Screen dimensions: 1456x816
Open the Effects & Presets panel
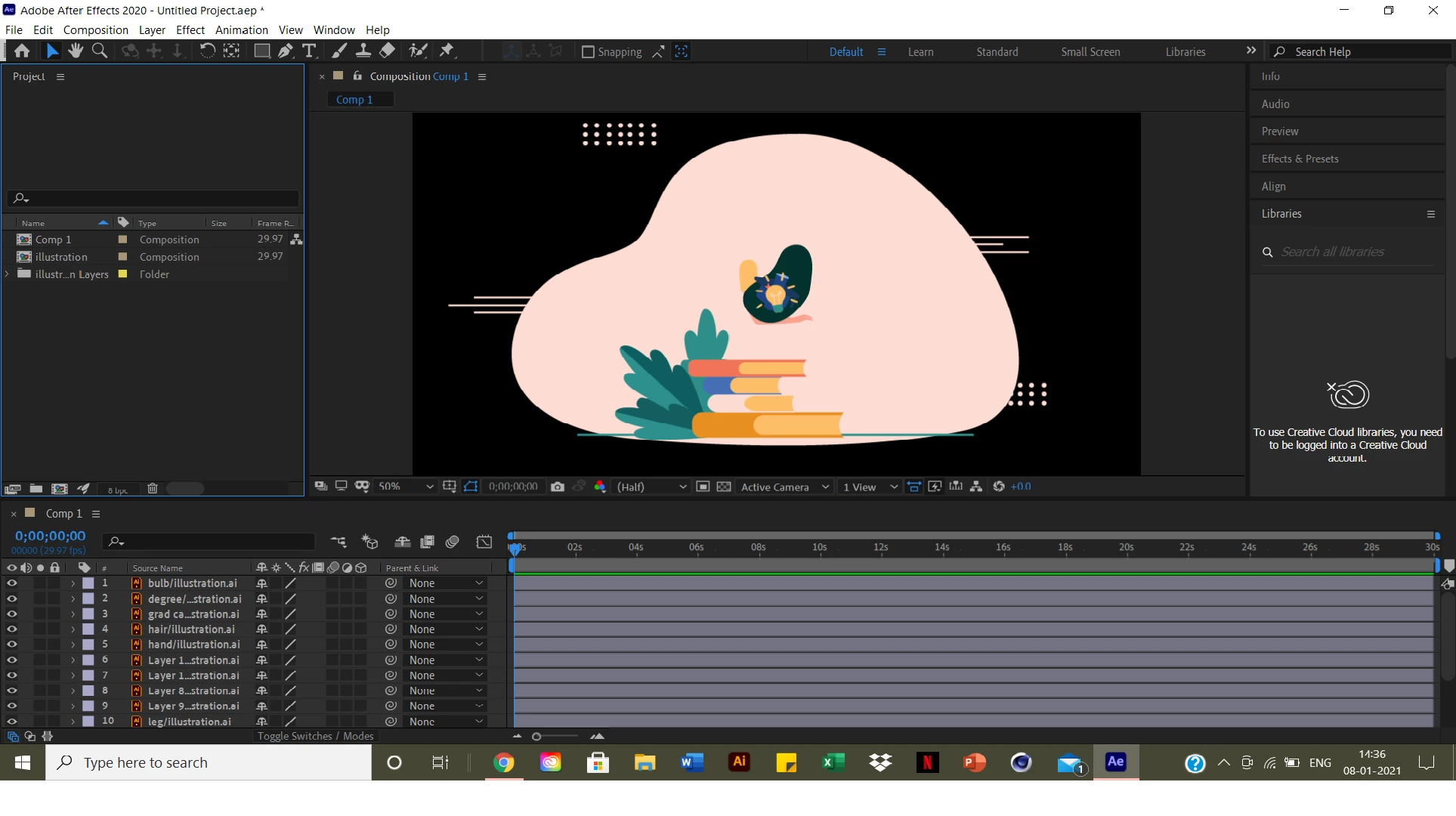(1300, 159)
